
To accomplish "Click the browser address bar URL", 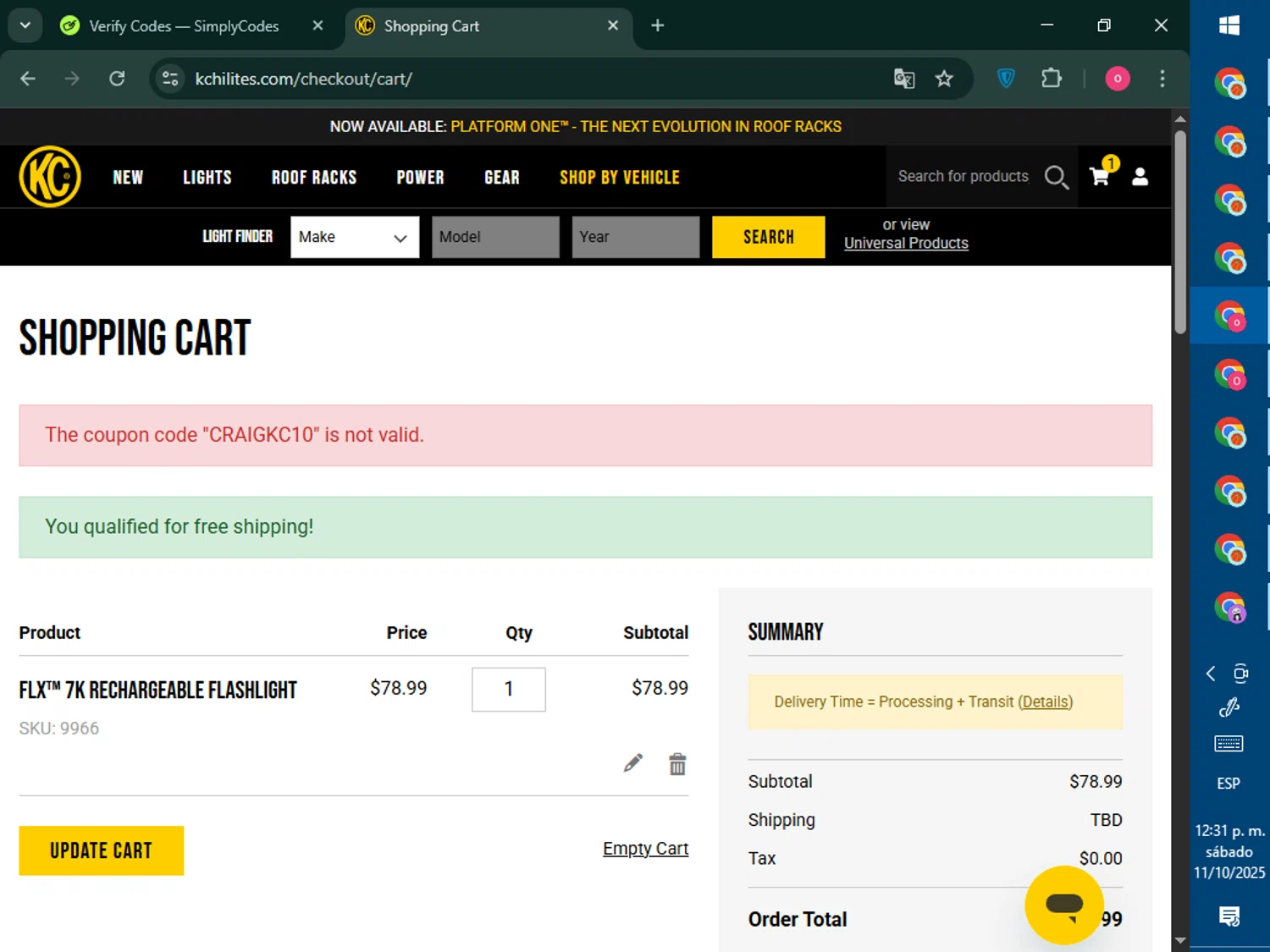I will coord(304,79).
